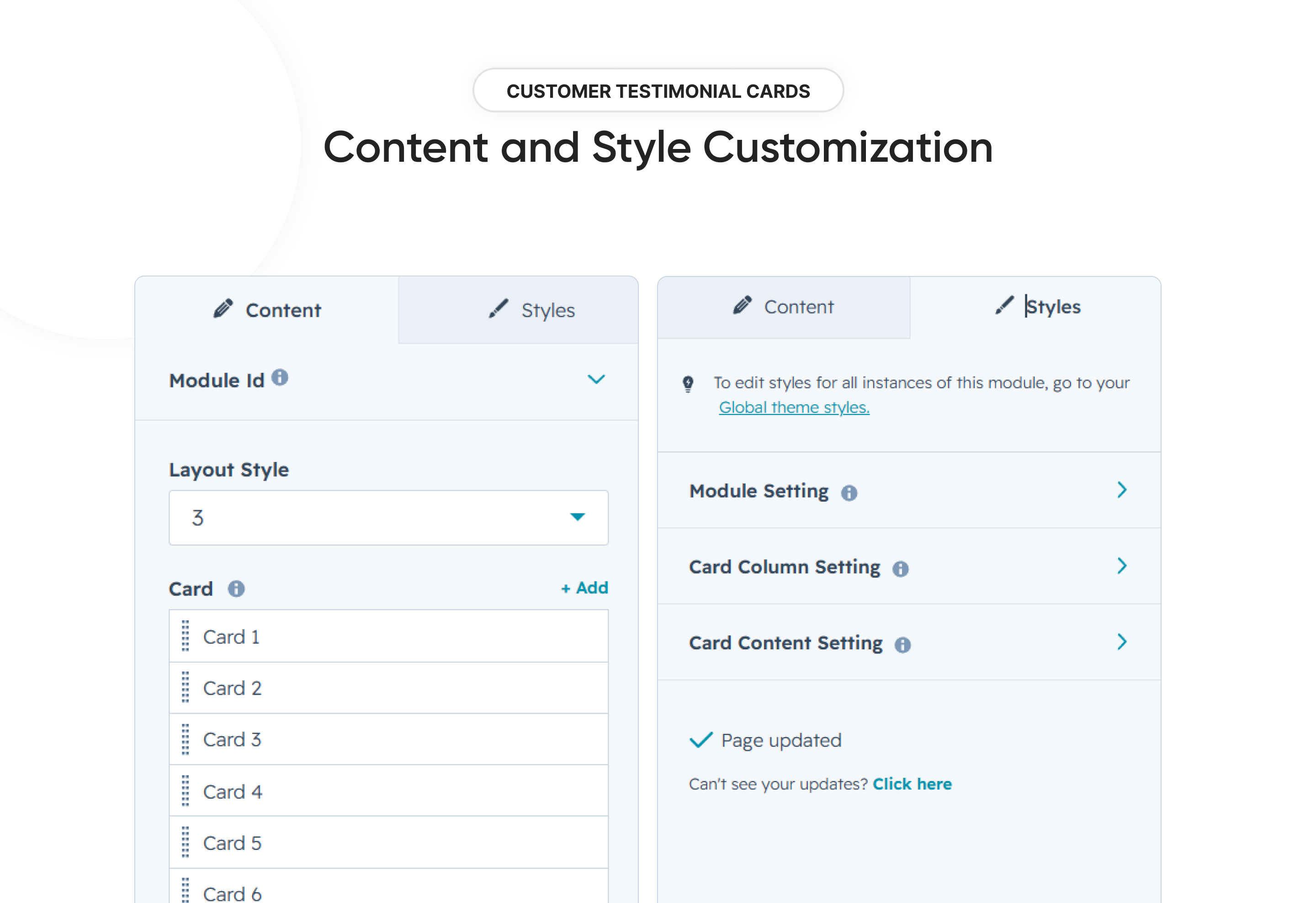Select Styles tab in right panel
The height and width of the screenshot is (903, 1316).
tap(1035, 308)
